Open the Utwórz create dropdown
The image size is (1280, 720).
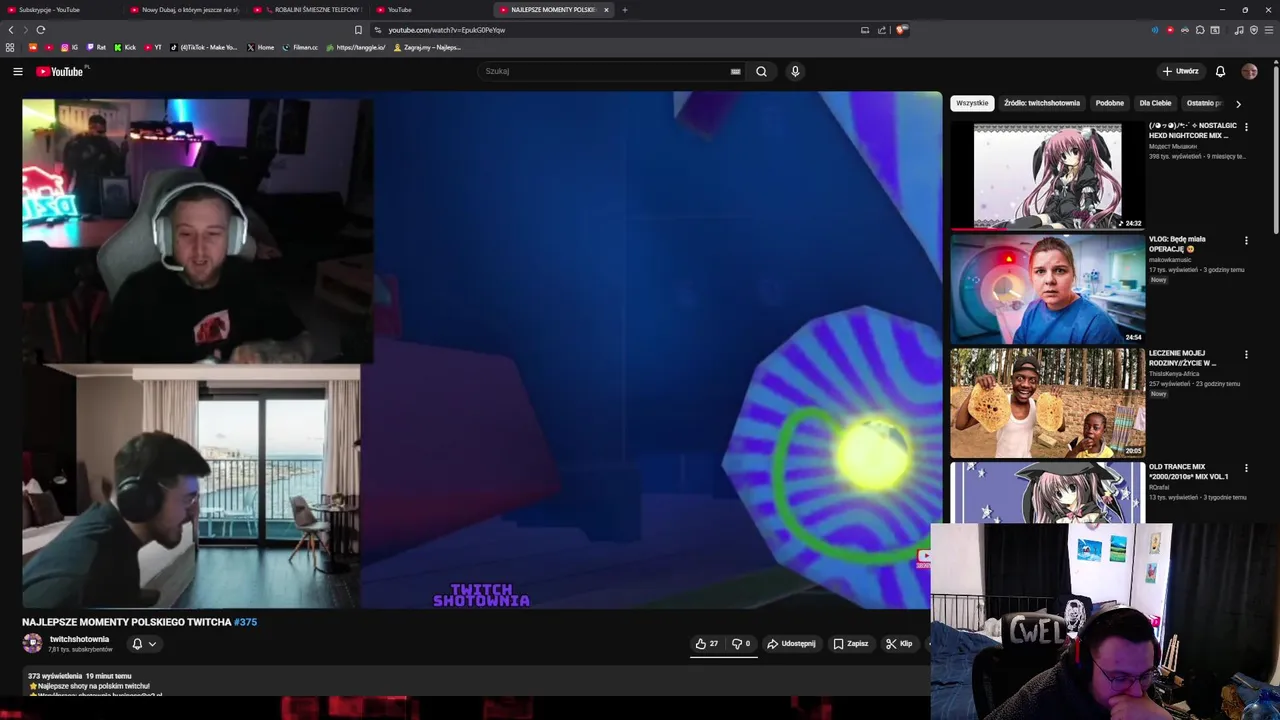point(1180,71)
